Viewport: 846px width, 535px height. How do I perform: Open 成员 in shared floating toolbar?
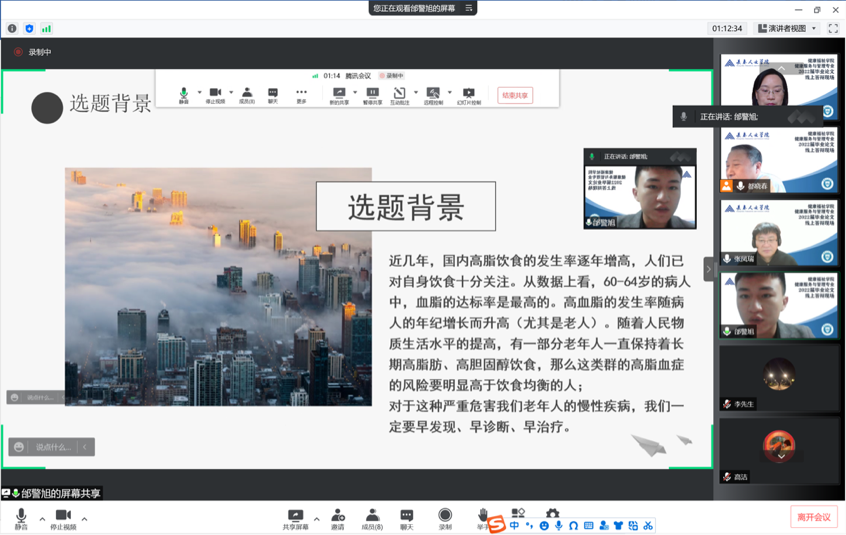coord(247,95)
